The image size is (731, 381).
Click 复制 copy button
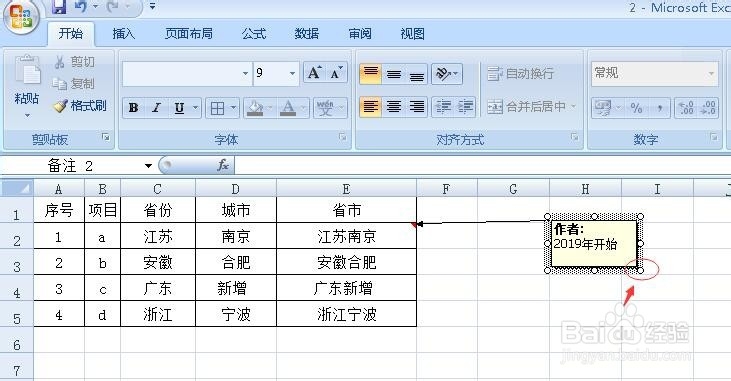(x=74, y=84)
